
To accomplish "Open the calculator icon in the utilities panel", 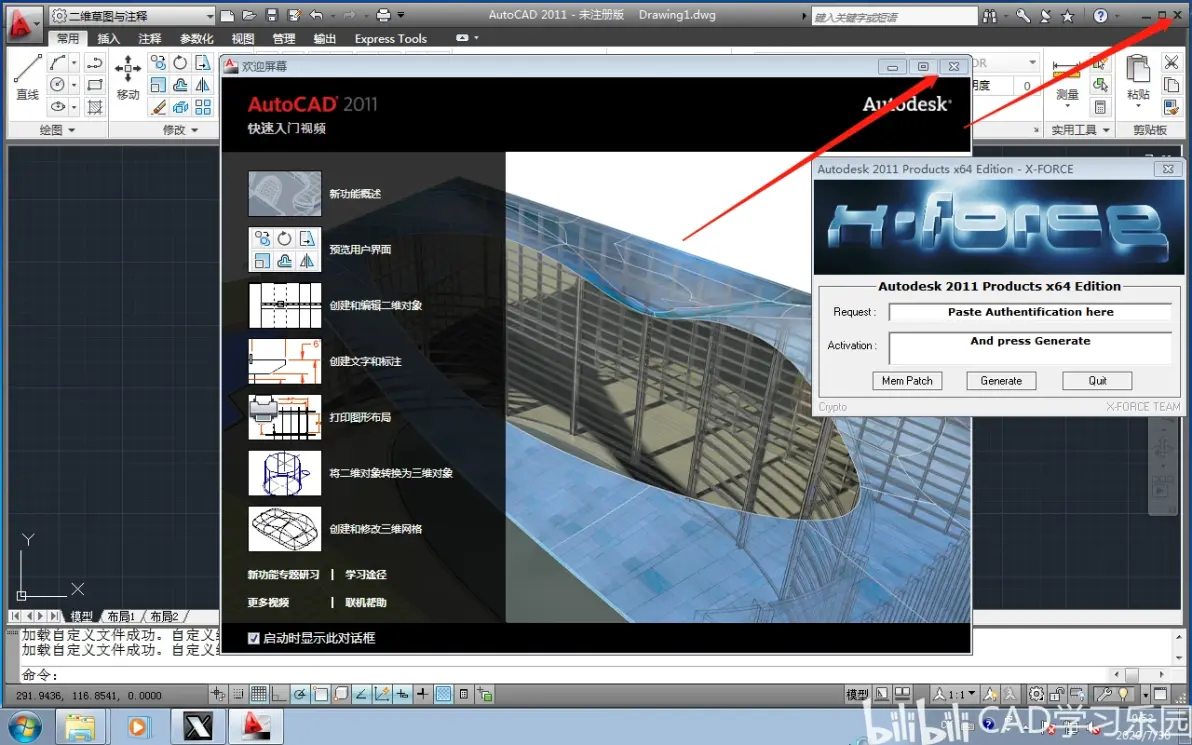I will pos(1099,107).
